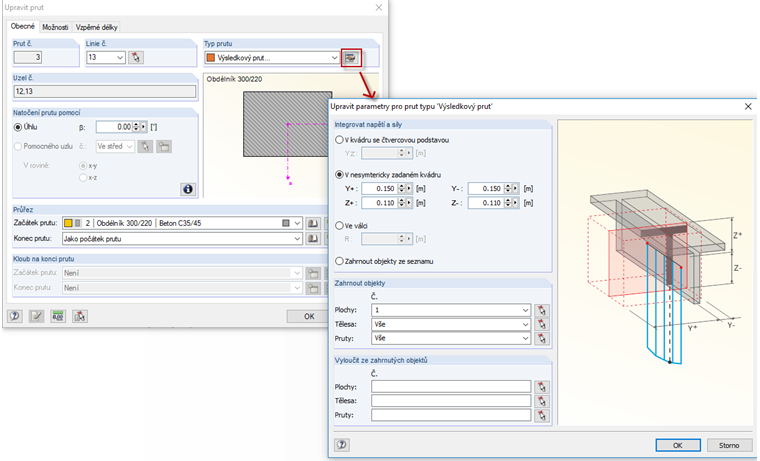Open cross-section library for Začátek prutu

point(313,223)
